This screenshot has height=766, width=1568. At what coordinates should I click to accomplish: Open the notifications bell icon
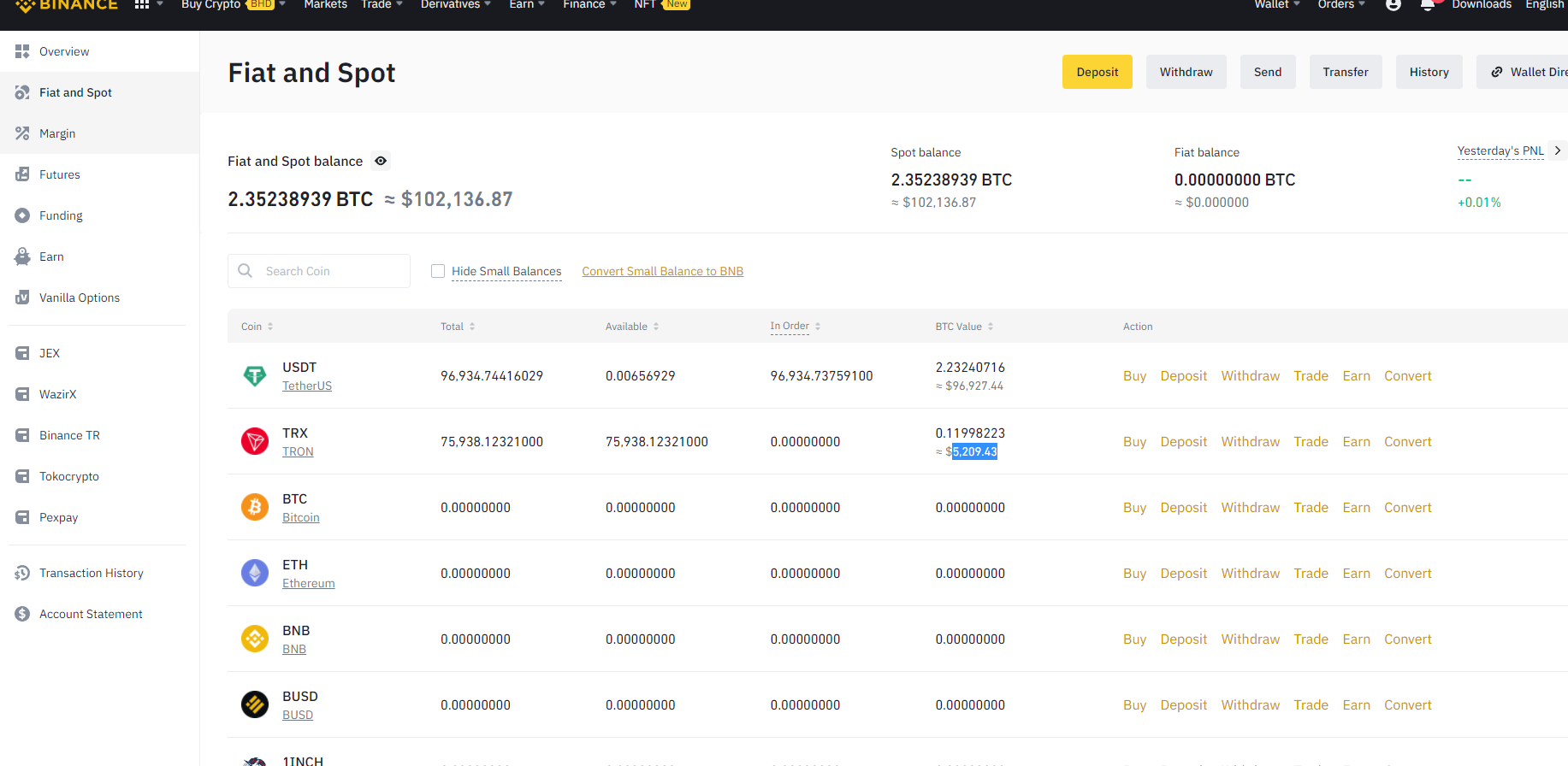click(1428, 4)
